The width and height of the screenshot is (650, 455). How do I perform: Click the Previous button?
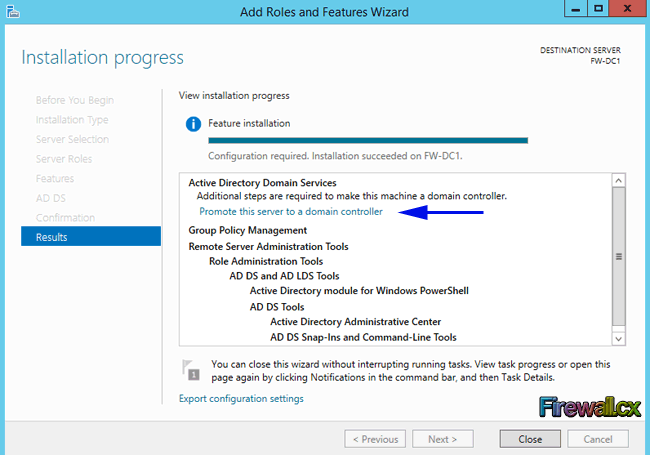pyautogui.click(x=375, y=439)
